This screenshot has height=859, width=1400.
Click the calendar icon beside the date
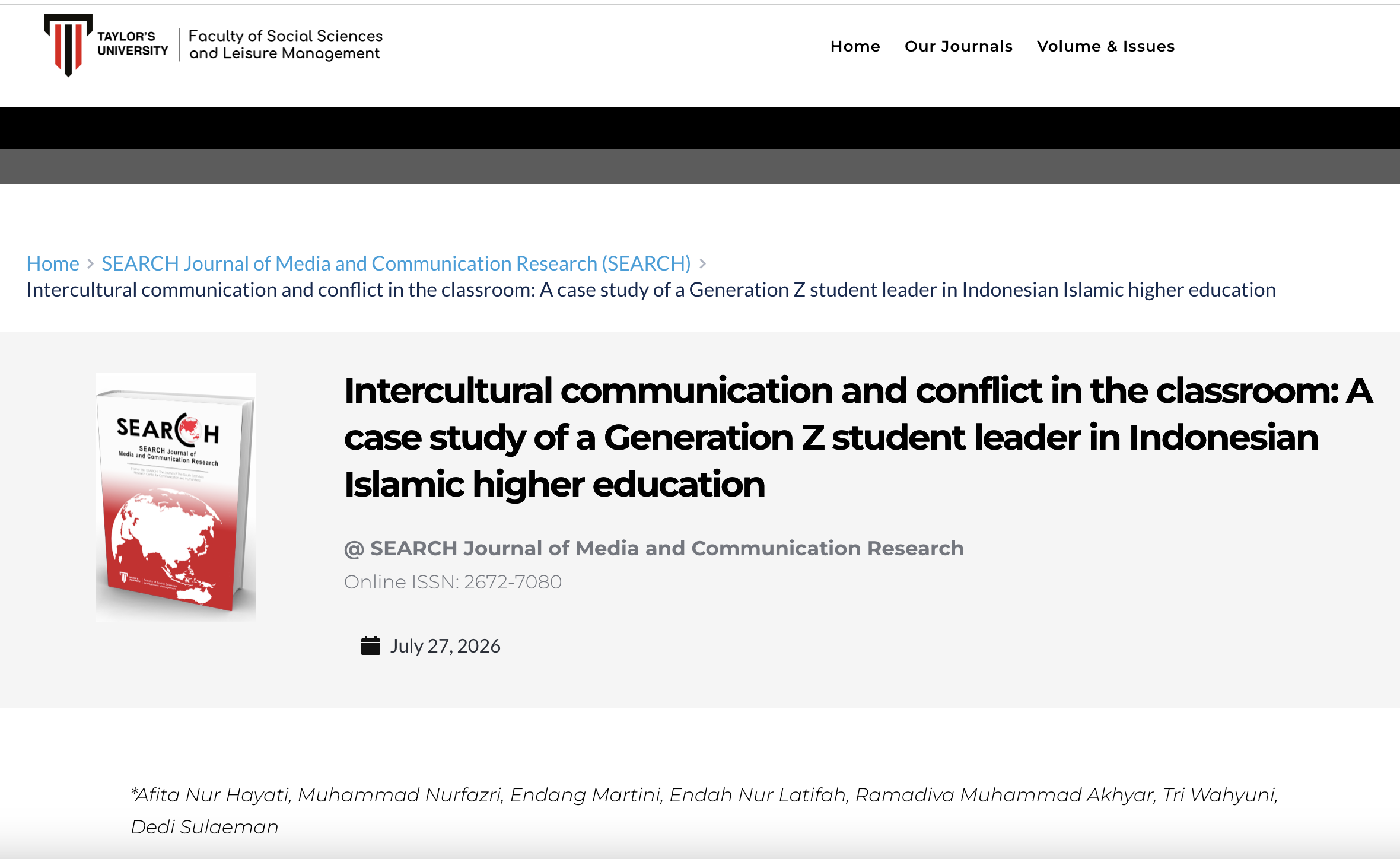tap(371, 645)
